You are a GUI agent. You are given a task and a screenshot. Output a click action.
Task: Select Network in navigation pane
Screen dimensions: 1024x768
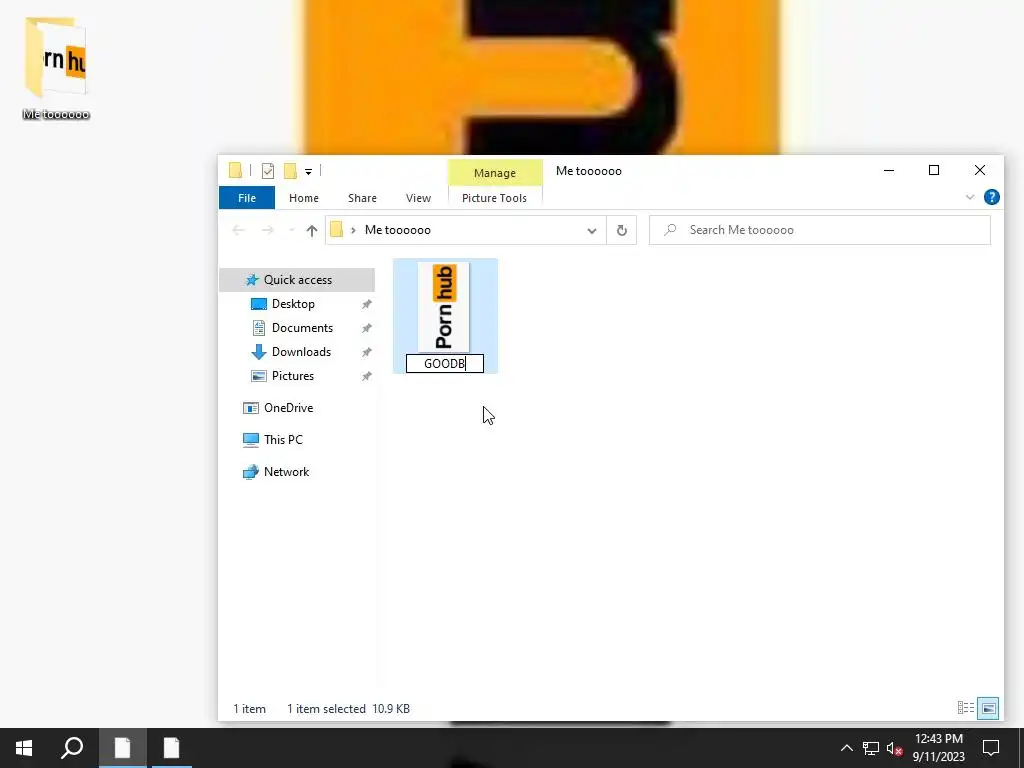(x=286, y=472)
